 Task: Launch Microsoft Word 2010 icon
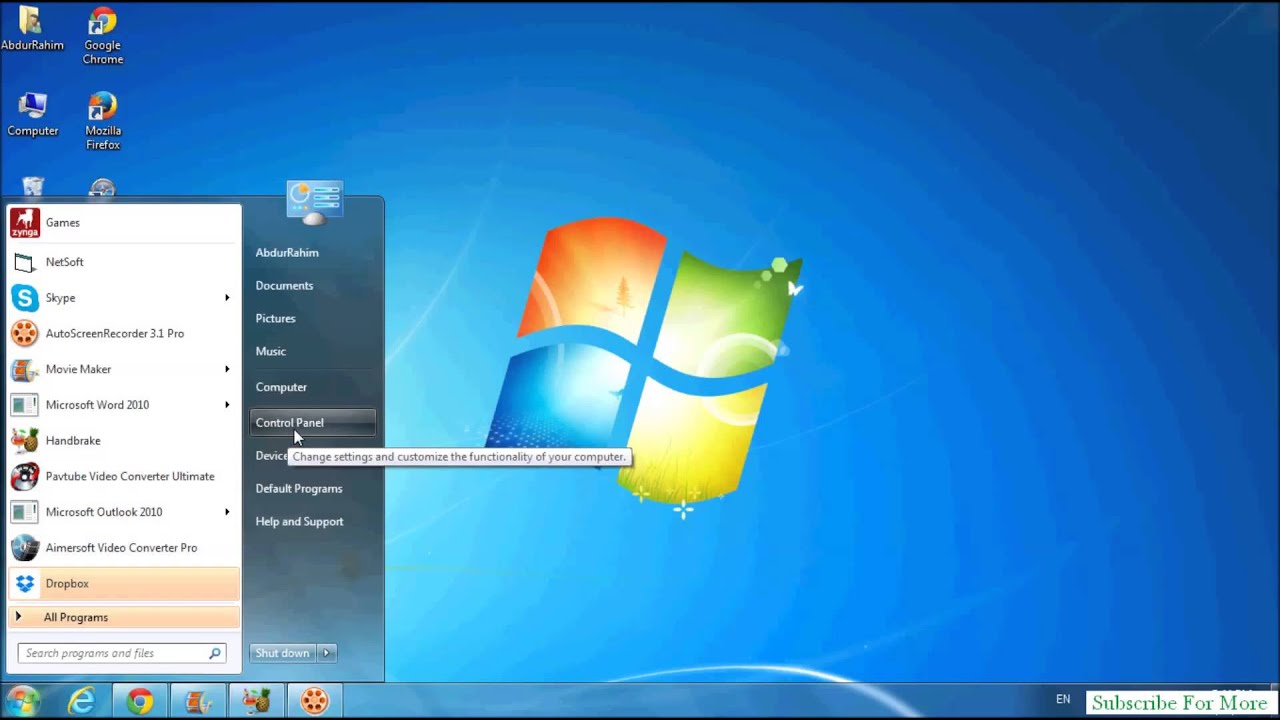point(25,405)
